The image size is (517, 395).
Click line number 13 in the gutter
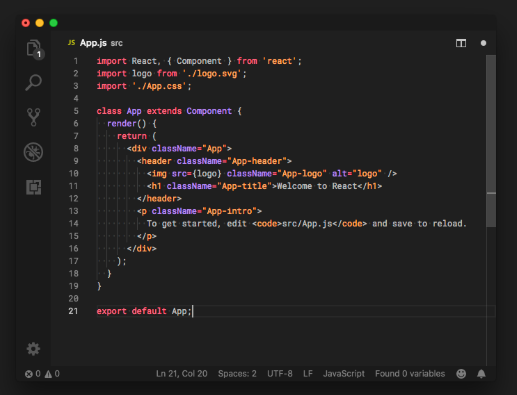click(73, 211)
